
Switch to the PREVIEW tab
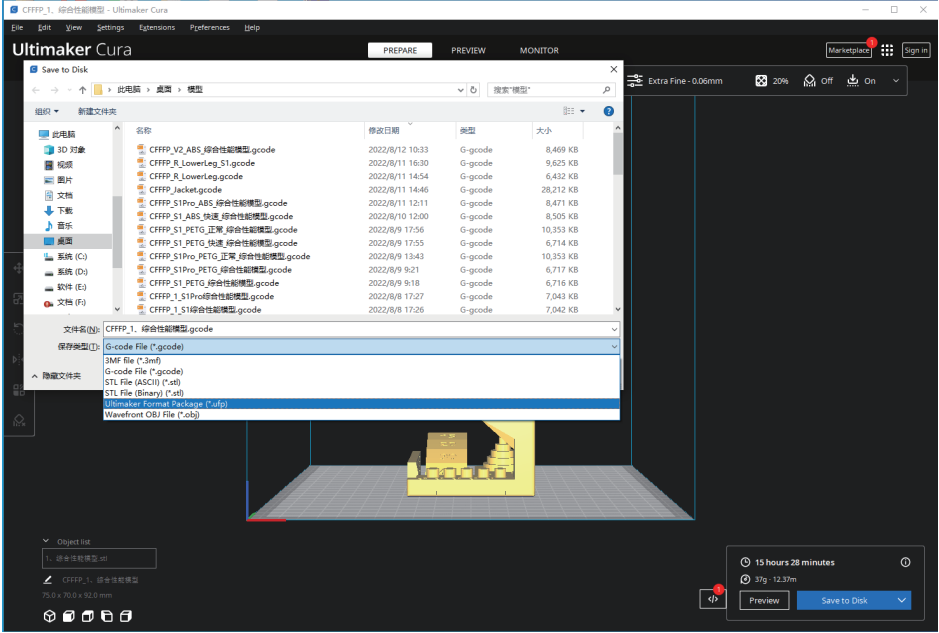coord(468,50)
